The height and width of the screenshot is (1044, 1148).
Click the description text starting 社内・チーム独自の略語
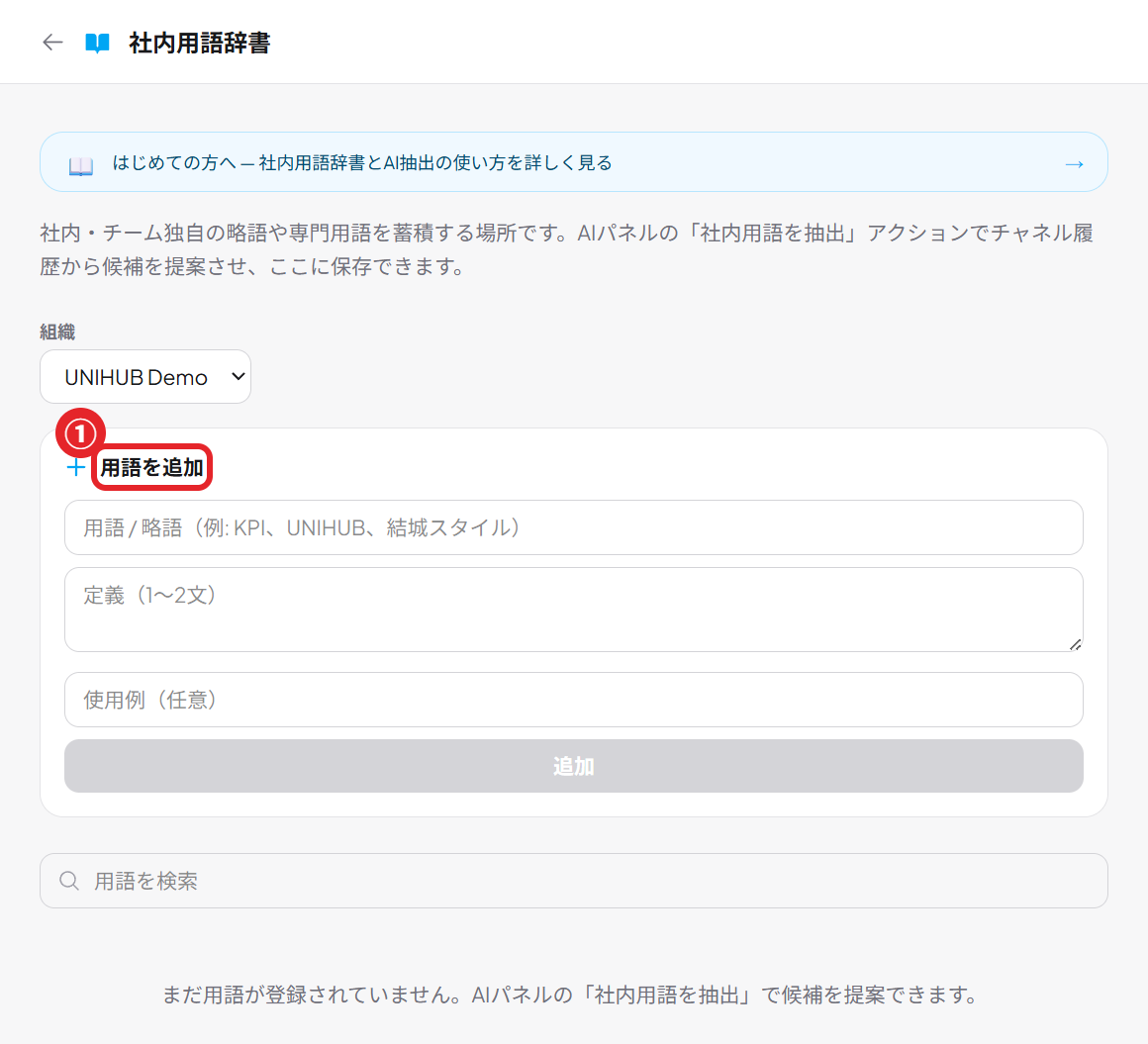(x=567, y=249)
